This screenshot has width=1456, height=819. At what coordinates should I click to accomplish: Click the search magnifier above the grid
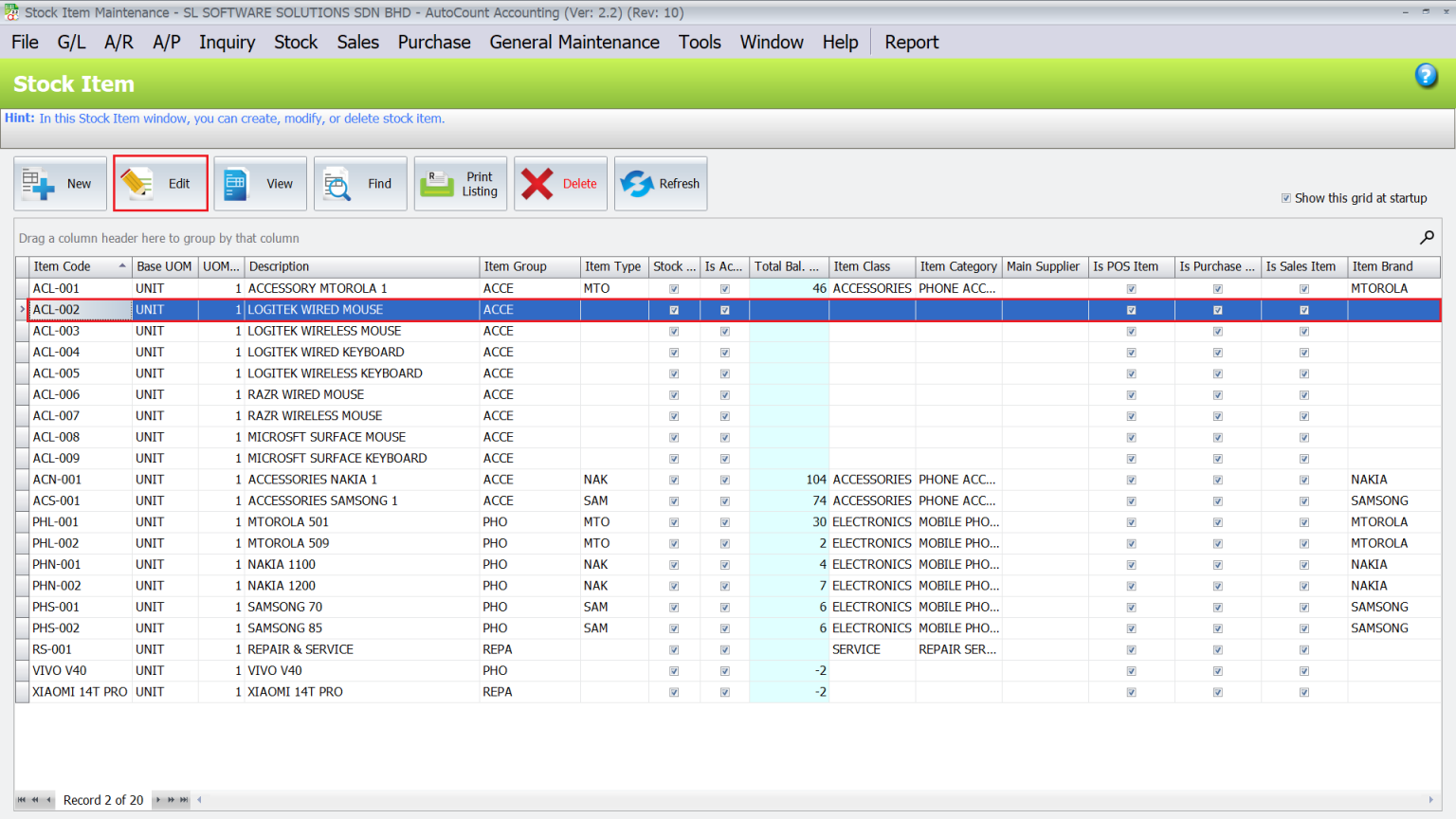[1427, 237]
